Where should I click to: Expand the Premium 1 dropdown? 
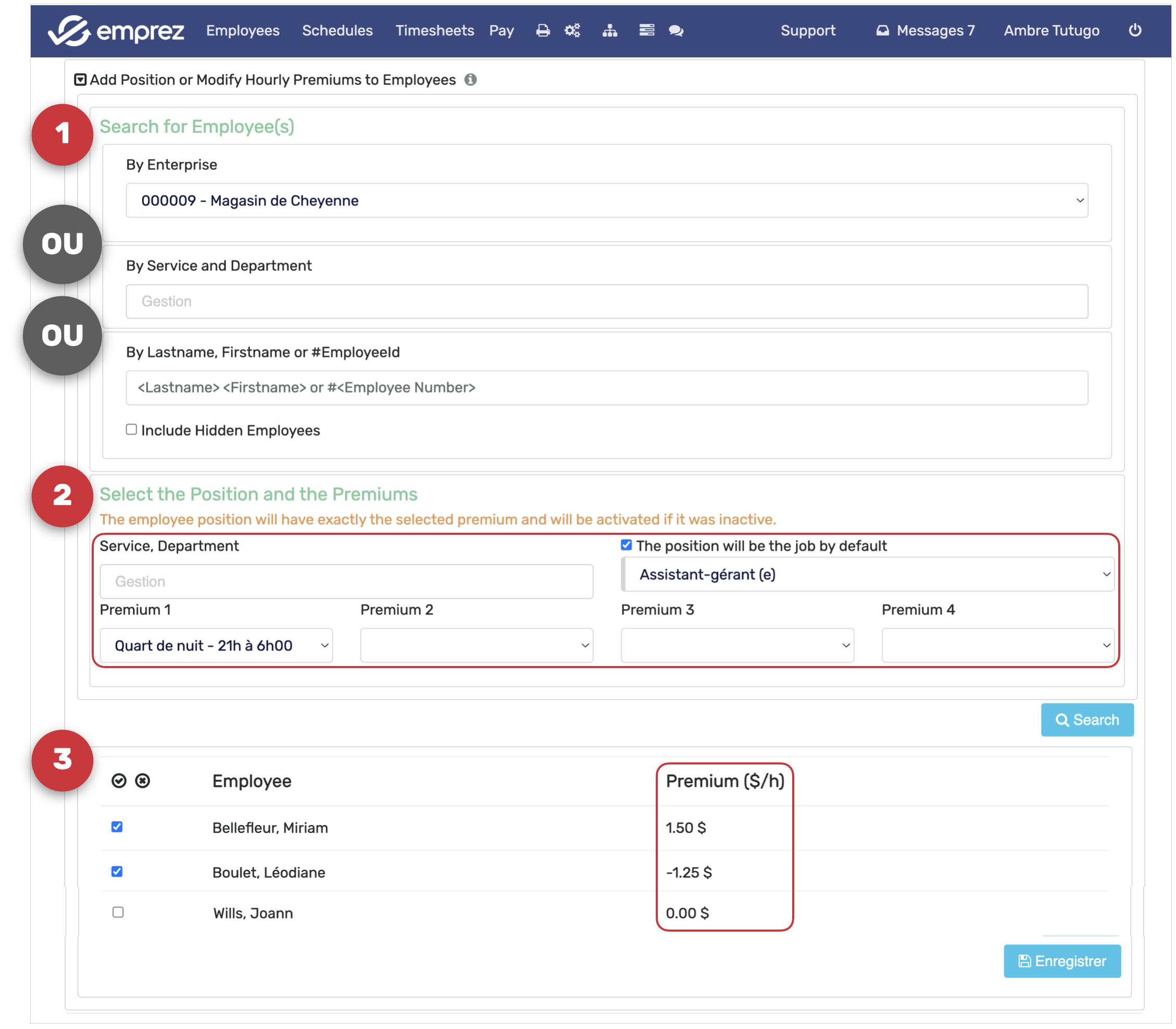[216, 645]
